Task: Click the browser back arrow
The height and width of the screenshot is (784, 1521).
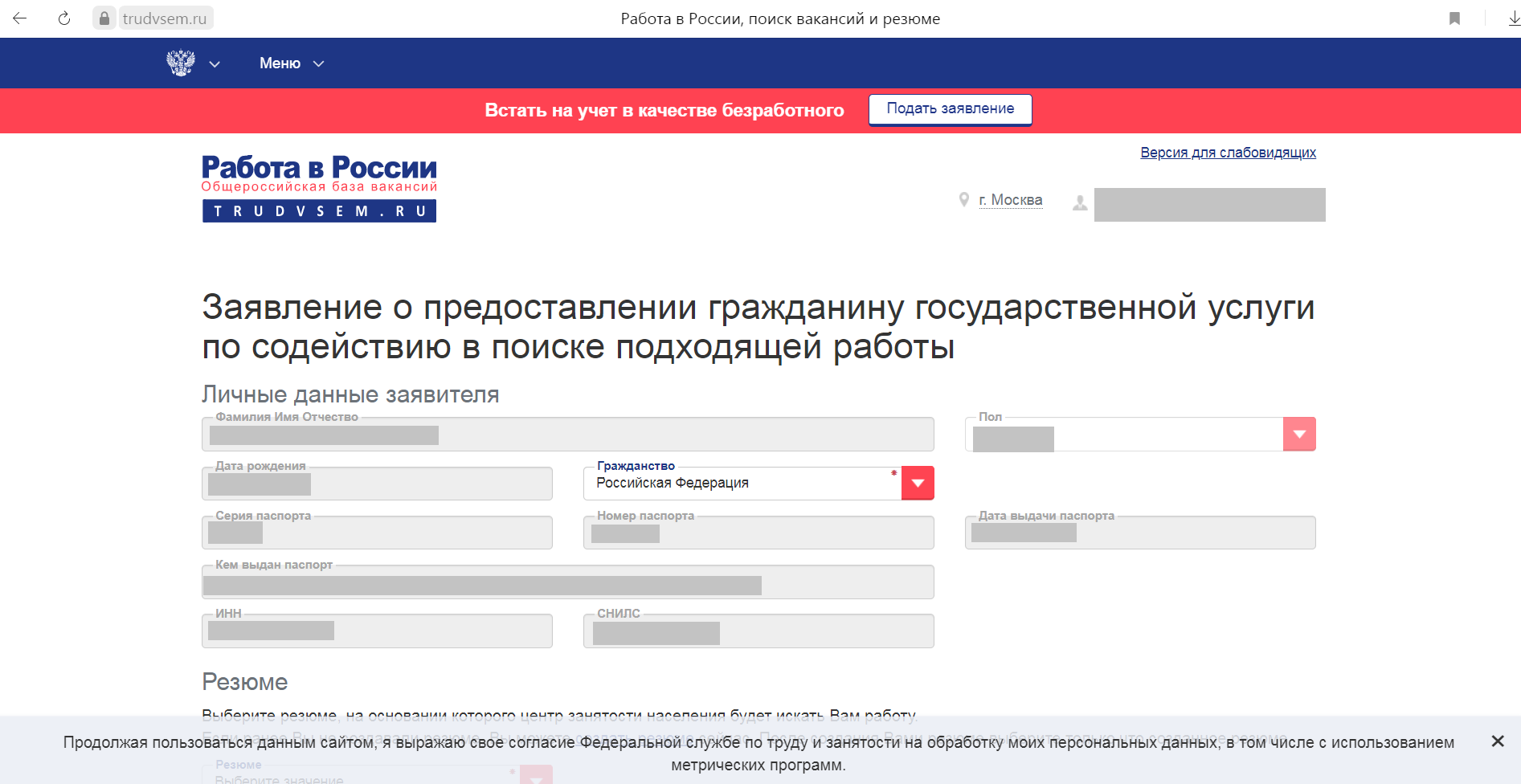Action: (x=20, y=18)
